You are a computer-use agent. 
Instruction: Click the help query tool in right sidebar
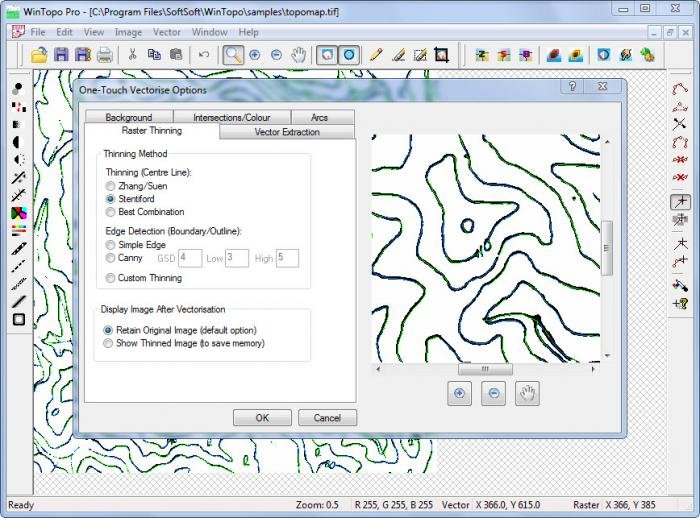[680, 304]
